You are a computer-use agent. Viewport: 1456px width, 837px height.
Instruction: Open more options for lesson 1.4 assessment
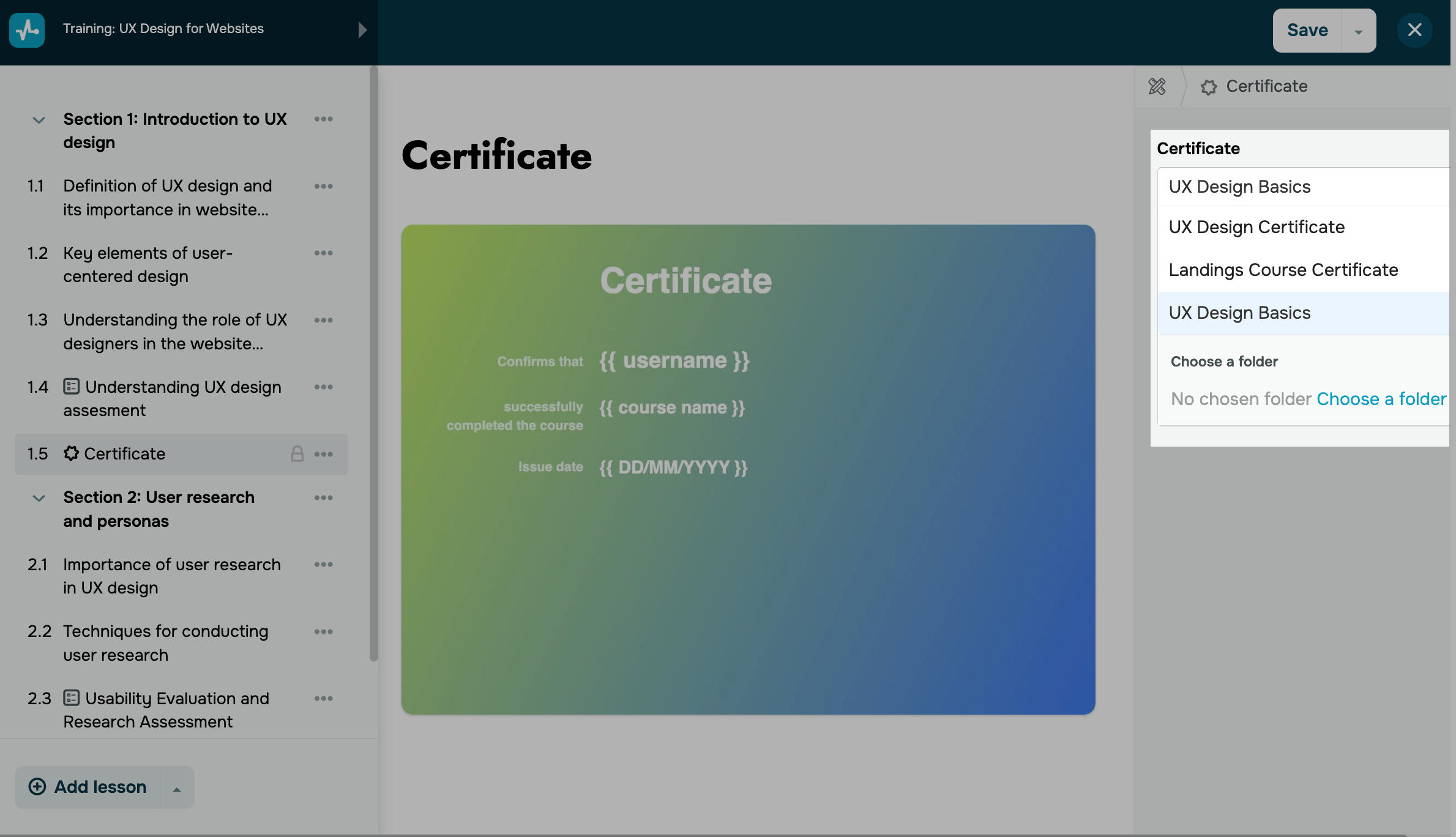coord(323,387)
